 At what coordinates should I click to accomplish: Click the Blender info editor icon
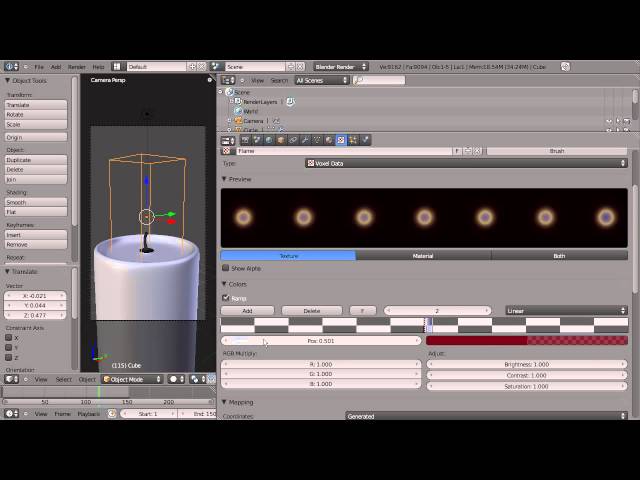[10, 67]
